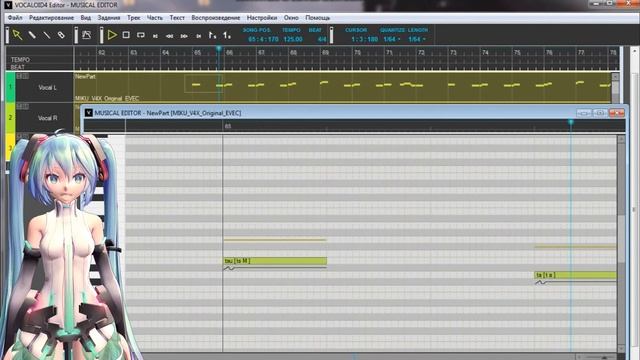Viewport: 640px width, 360px height.
Task: Open the Length 1/64 dropdown
Action: tap(417, 39)
